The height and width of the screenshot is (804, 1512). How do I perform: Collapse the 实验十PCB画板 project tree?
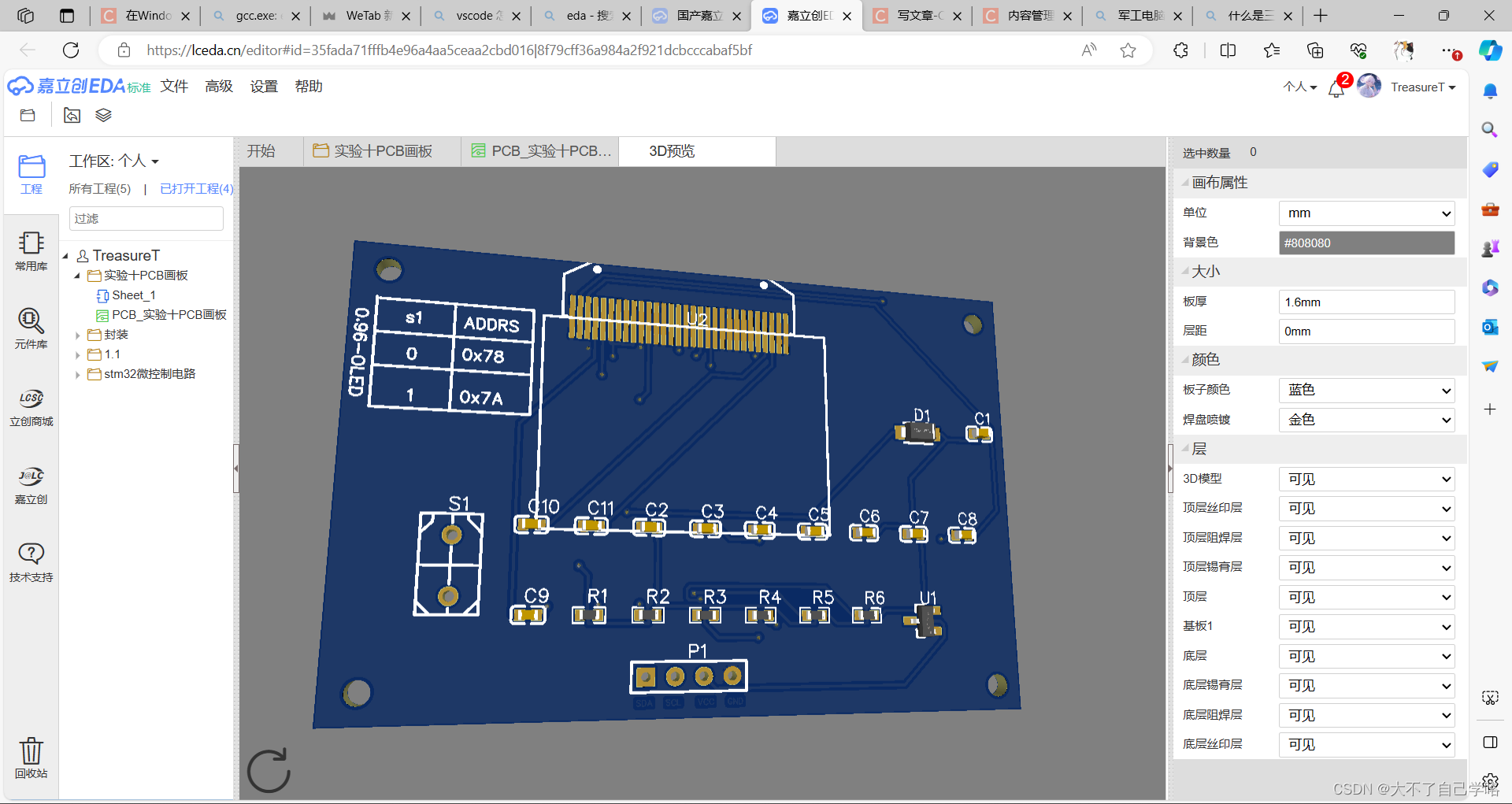pyautogui.click(x=77, y=275)
